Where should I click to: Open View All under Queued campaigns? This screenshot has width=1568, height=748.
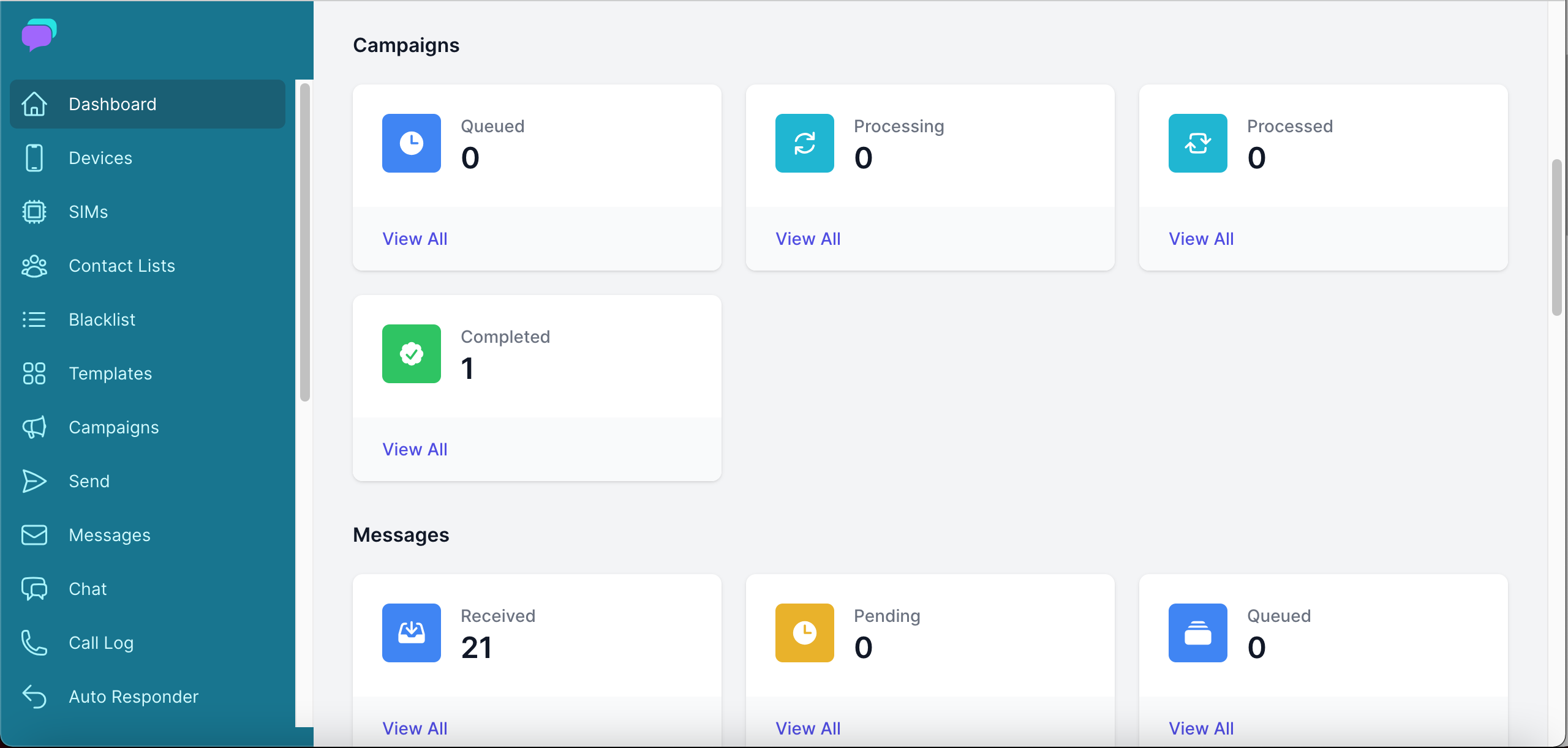point(415,239)
